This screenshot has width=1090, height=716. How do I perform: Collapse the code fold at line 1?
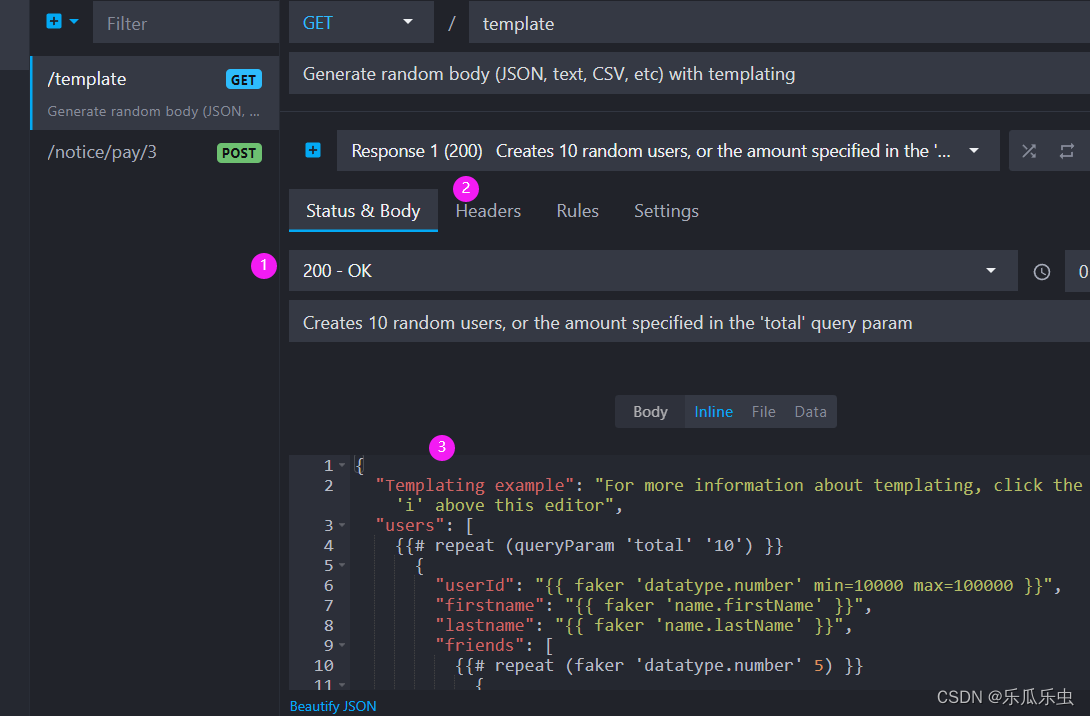pos(342,465)
